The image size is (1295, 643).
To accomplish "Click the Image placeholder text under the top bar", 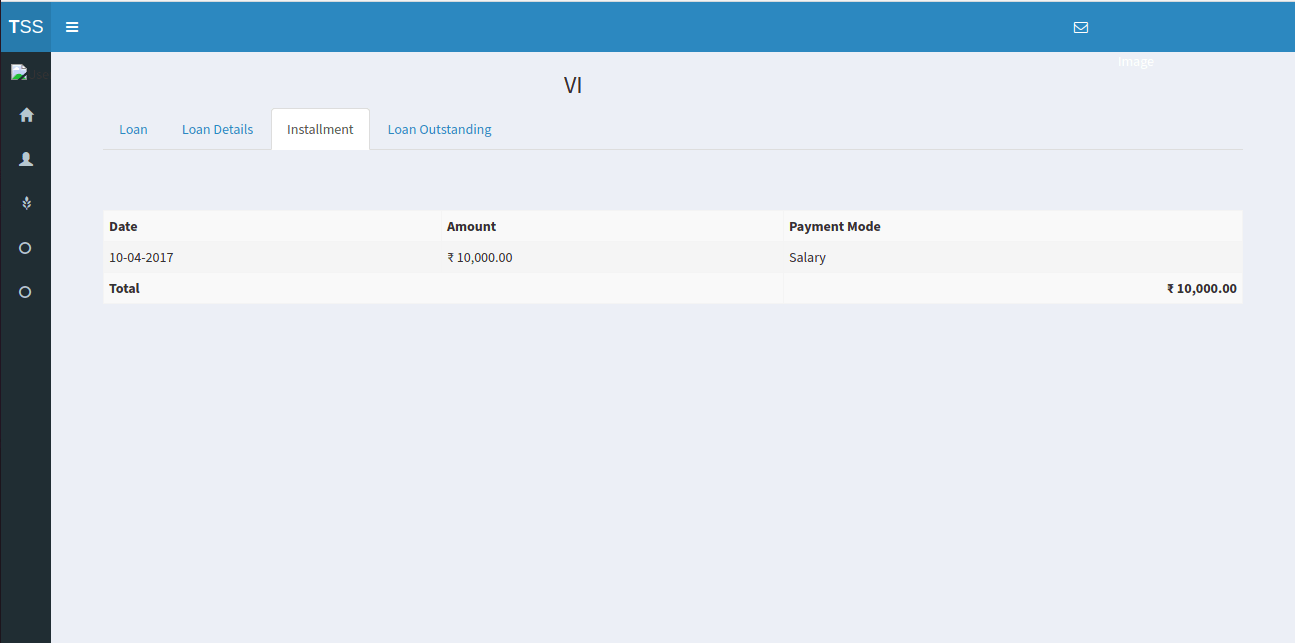I will [1135, 62].
